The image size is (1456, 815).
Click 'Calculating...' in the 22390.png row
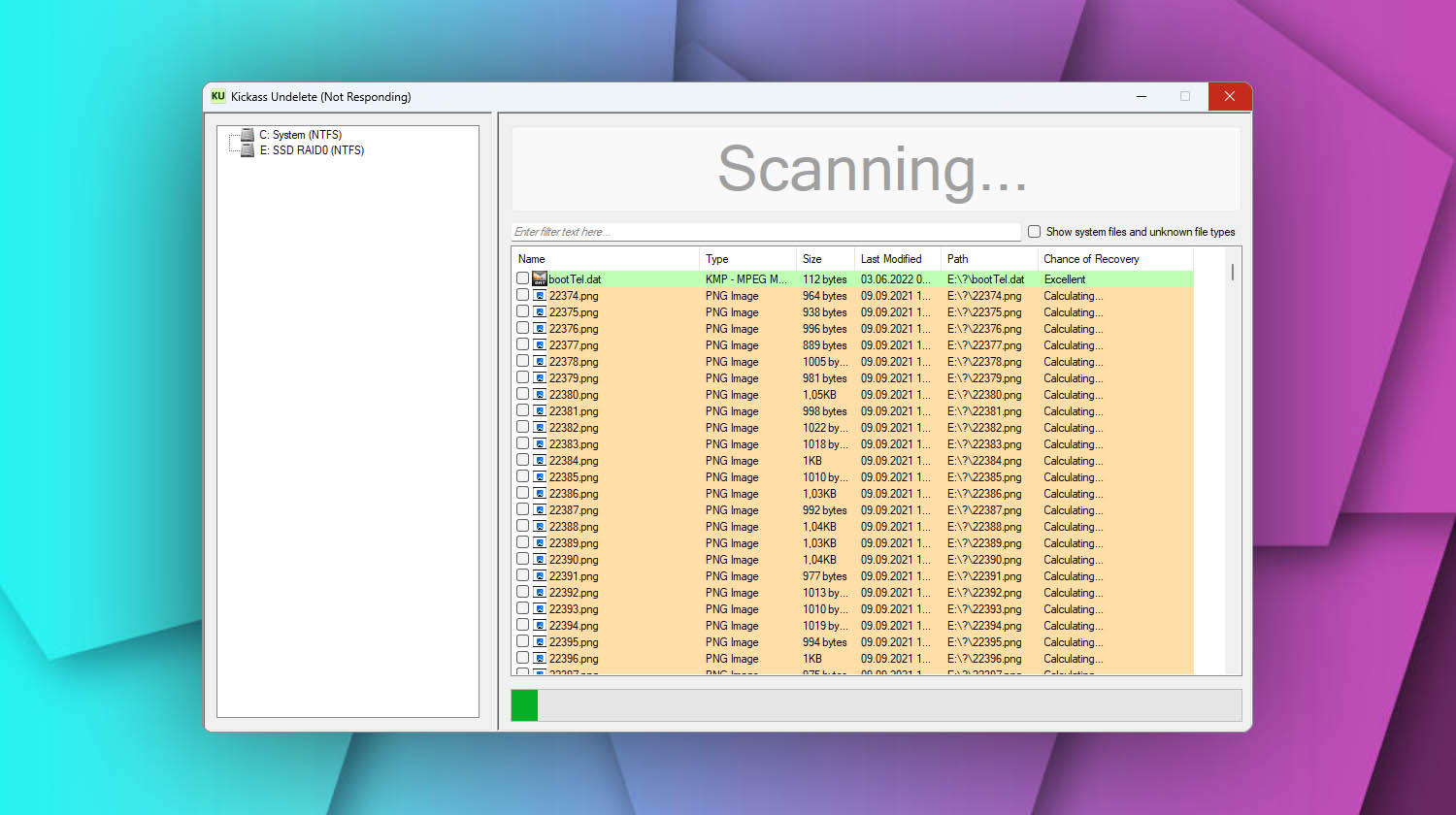1074,560
